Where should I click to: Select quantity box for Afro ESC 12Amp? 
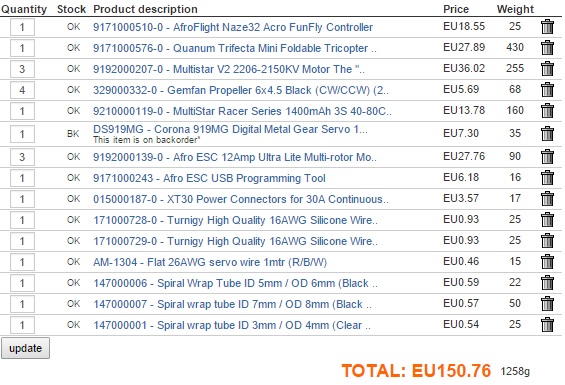tap(22, 157)
